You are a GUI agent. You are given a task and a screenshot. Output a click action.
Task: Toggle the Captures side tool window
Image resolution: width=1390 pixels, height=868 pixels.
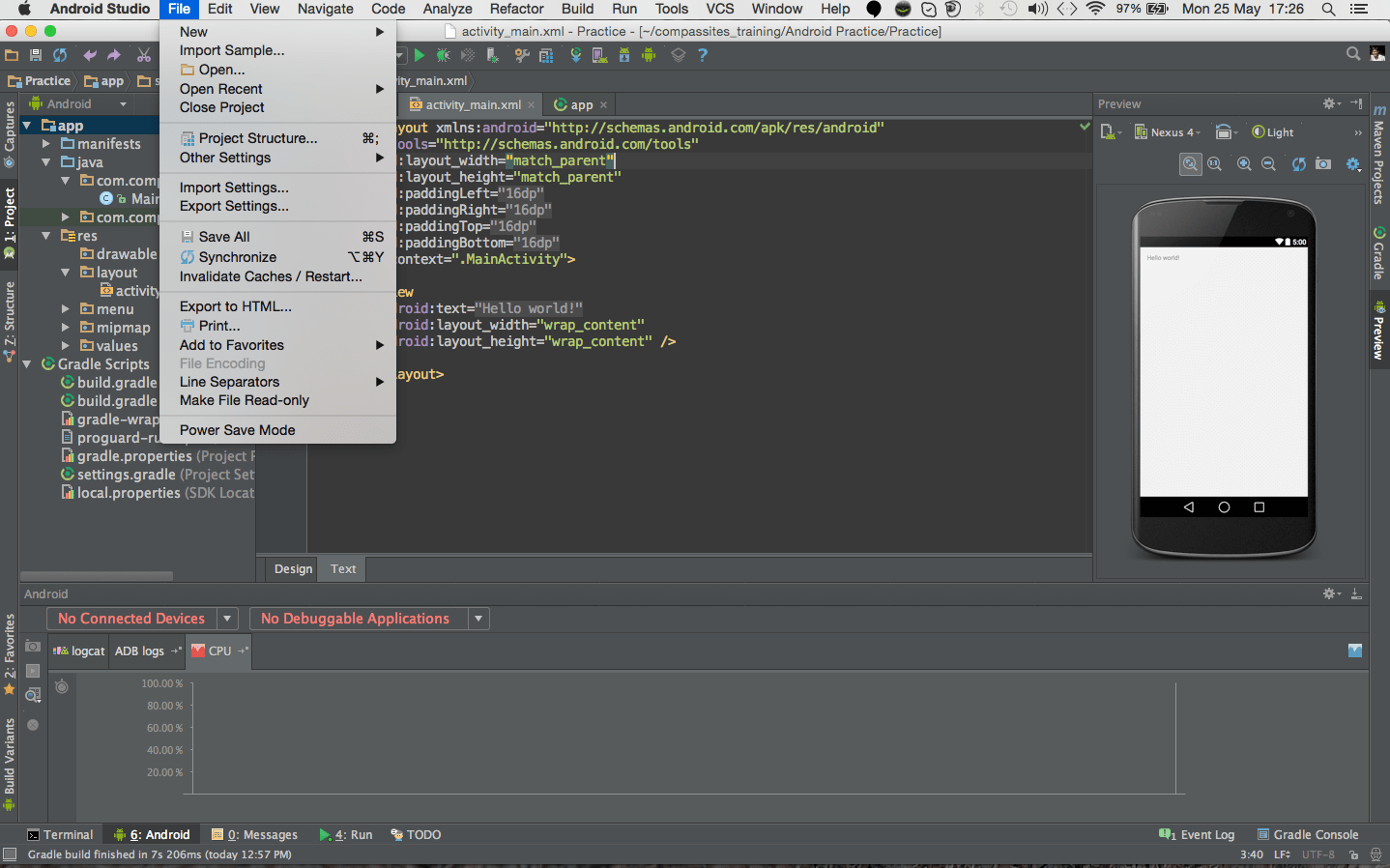[10, 135]
